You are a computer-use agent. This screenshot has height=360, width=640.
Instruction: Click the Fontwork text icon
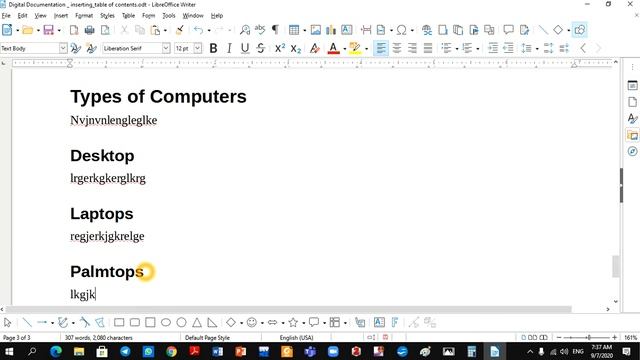click(x=395, y=322)
